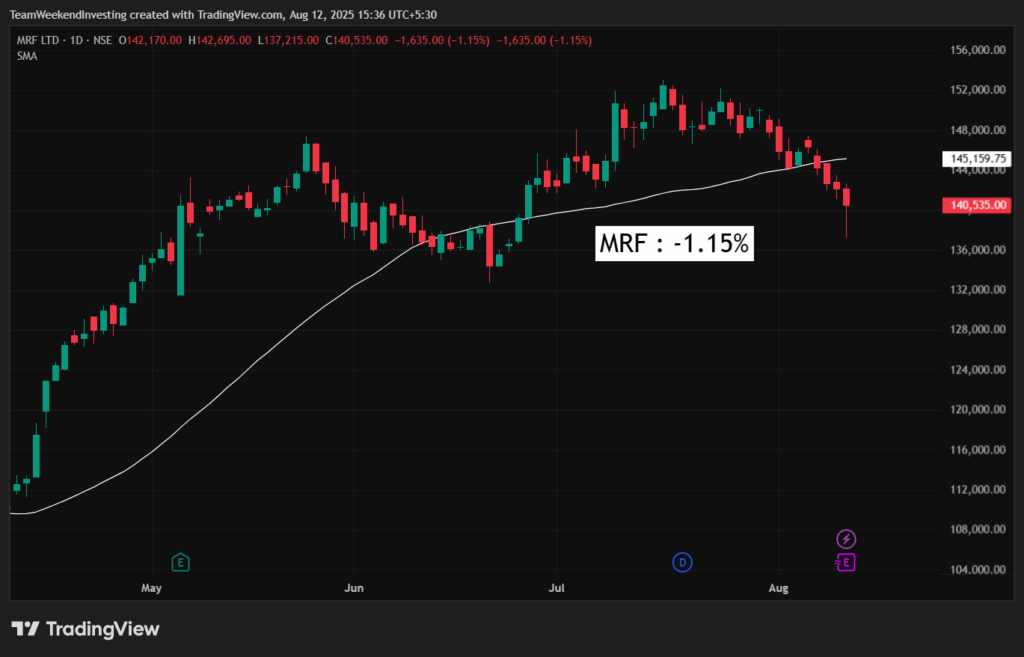The height and width of the screenshot is (657, 1024).
Task: Click the 156,000.00 price axis label
Action: pos(978,50)
